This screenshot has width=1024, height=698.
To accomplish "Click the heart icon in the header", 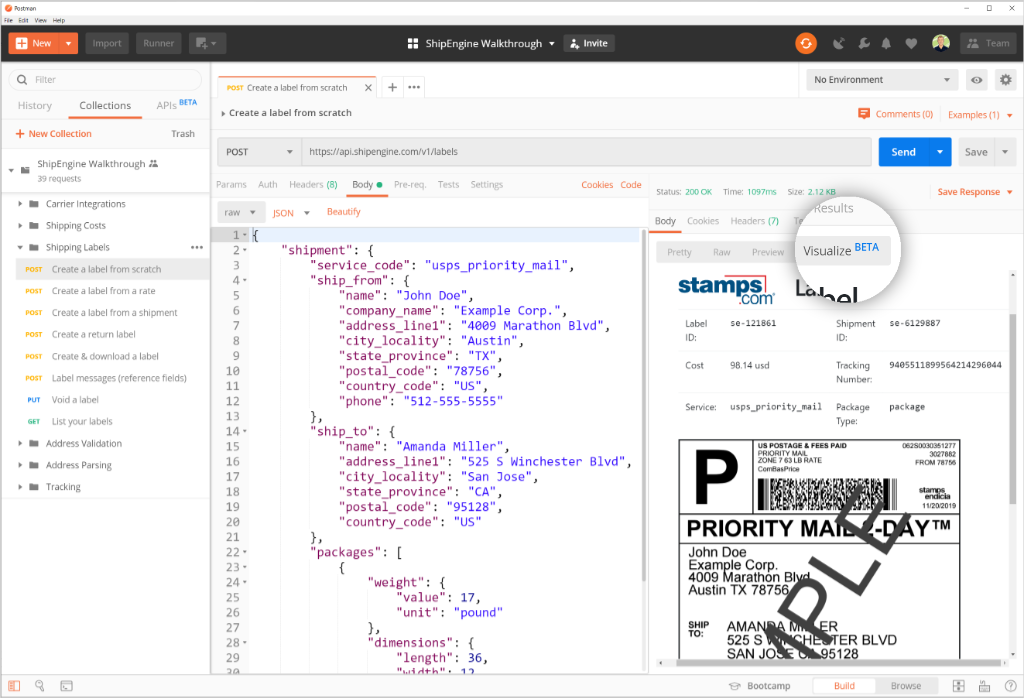I will tap(911, 43).
